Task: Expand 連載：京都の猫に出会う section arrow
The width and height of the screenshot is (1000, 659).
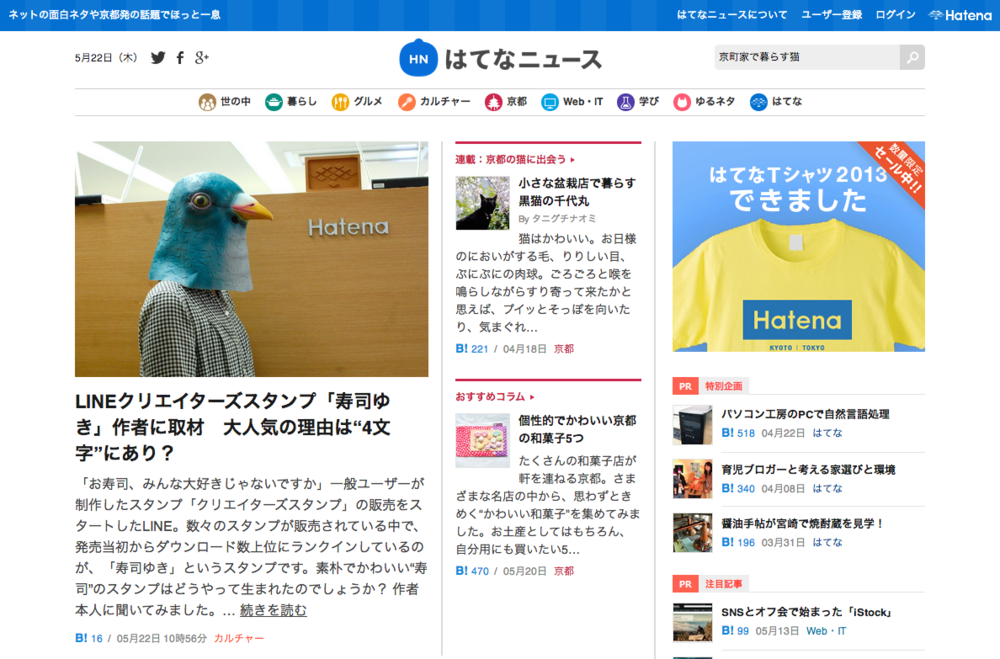Action: (x=573, y=159)
